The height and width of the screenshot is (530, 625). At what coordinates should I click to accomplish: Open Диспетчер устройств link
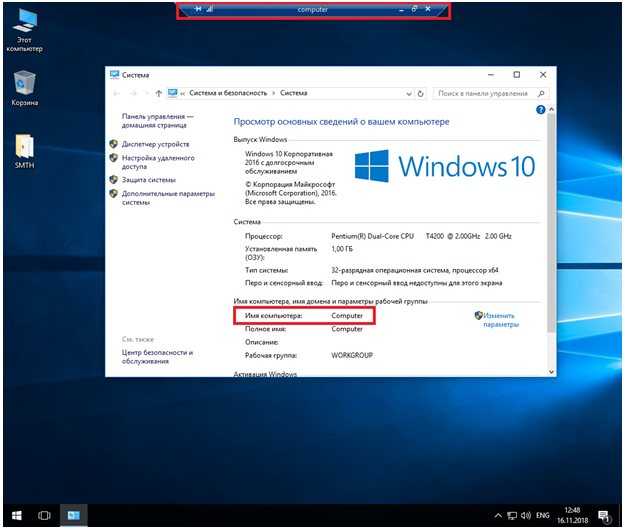click(x=155, y=144)
